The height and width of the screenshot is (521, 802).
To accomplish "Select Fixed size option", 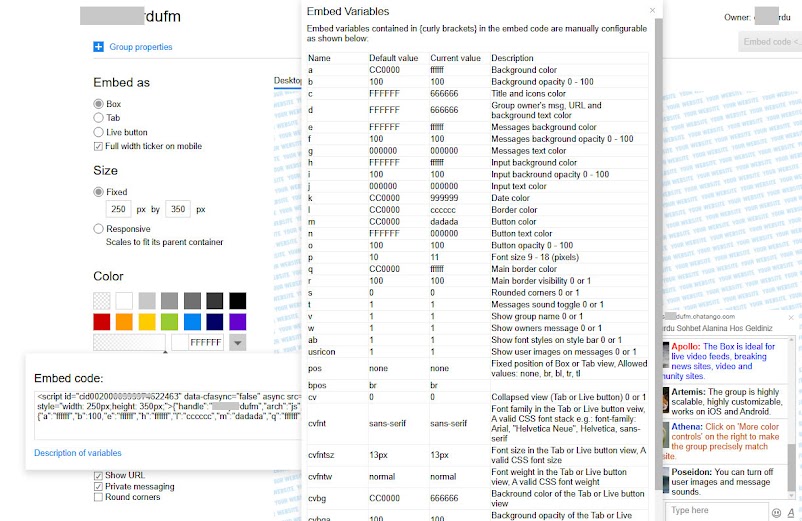I will [x=98, y=192].
